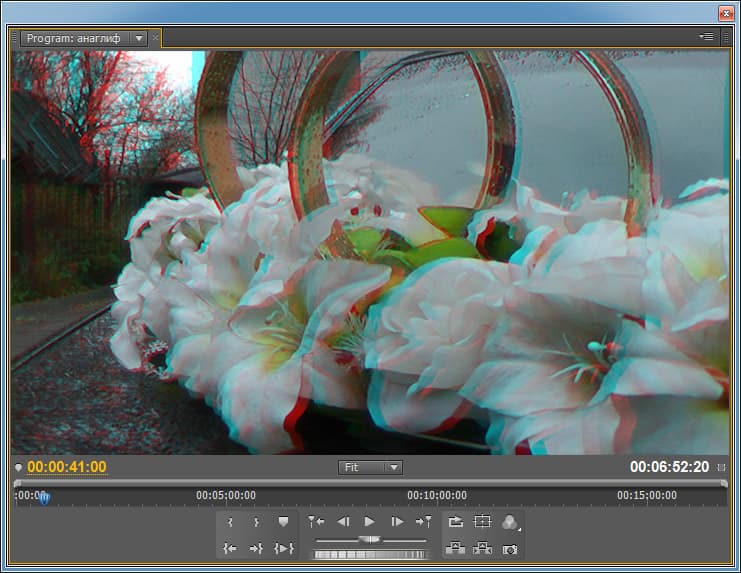Lift the selected section from the sequence

tap(455, 548)
